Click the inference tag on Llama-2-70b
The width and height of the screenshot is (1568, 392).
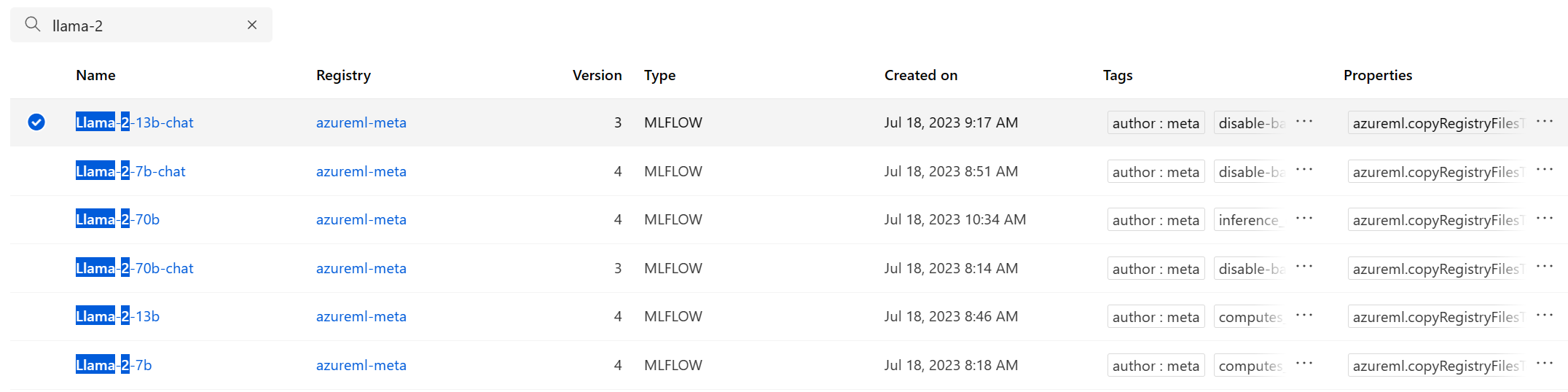(x=1249, y=220)
